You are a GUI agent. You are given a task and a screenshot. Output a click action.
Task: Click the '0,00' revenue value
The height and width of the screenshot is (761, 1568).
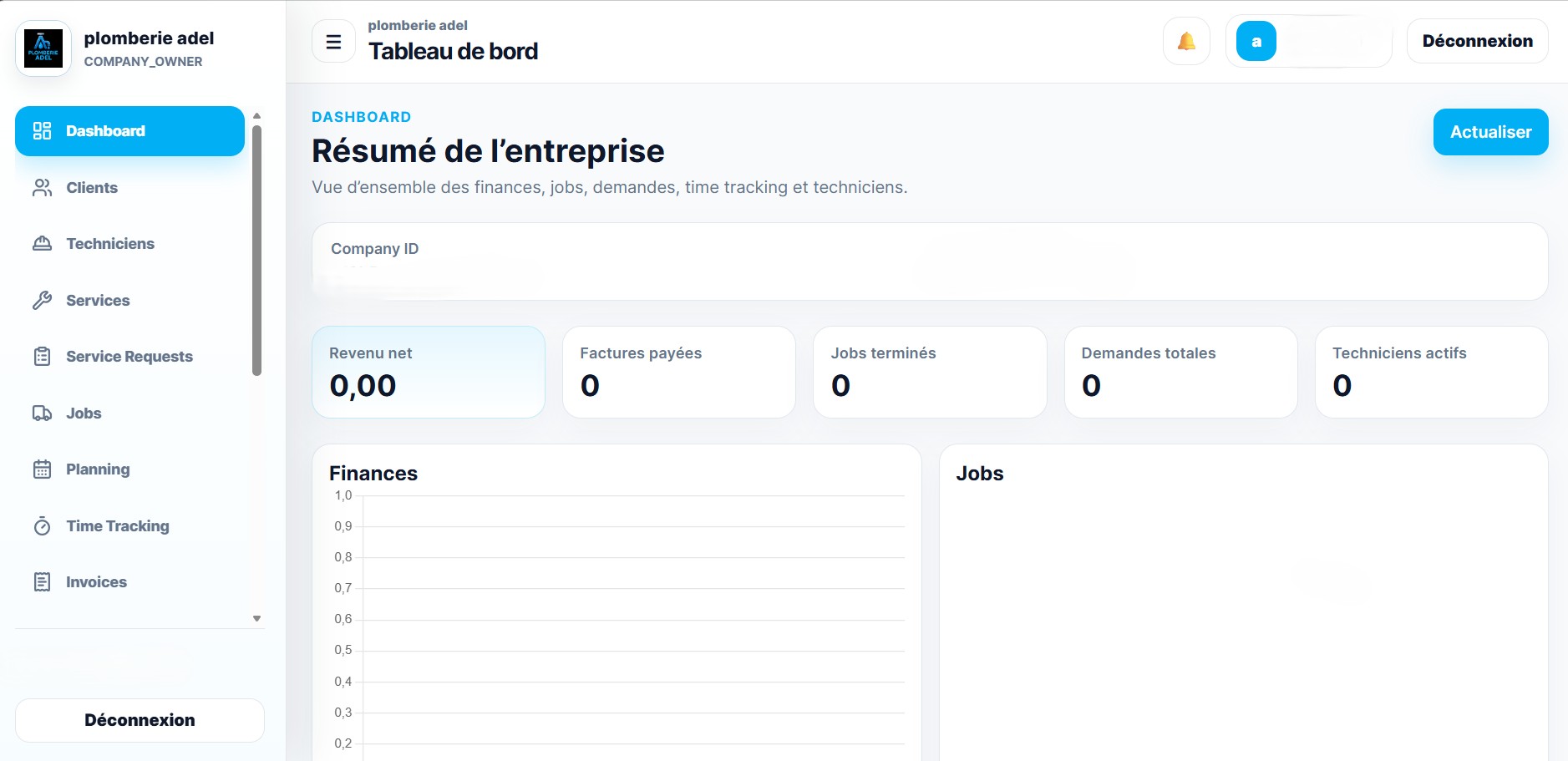(x=363, y=386)
